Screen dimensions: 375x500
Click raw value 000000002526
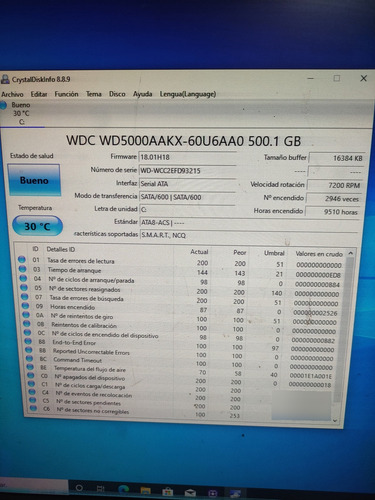315,313
